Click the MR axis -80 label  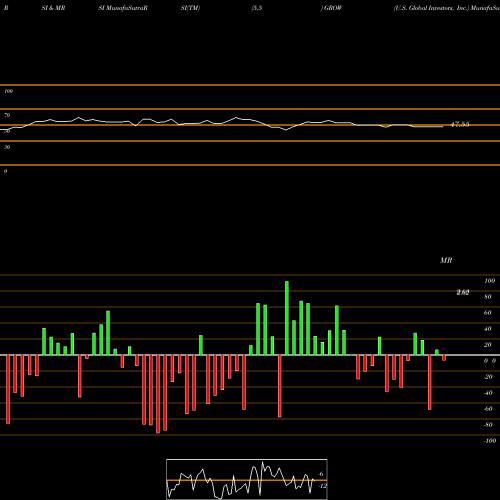point(488,425)
